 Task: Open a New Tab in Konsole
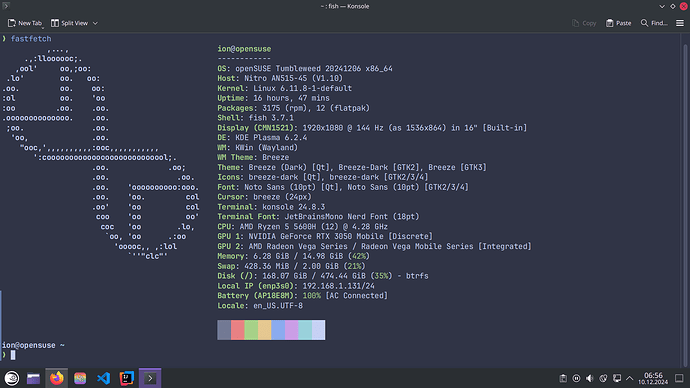(25, 23)
